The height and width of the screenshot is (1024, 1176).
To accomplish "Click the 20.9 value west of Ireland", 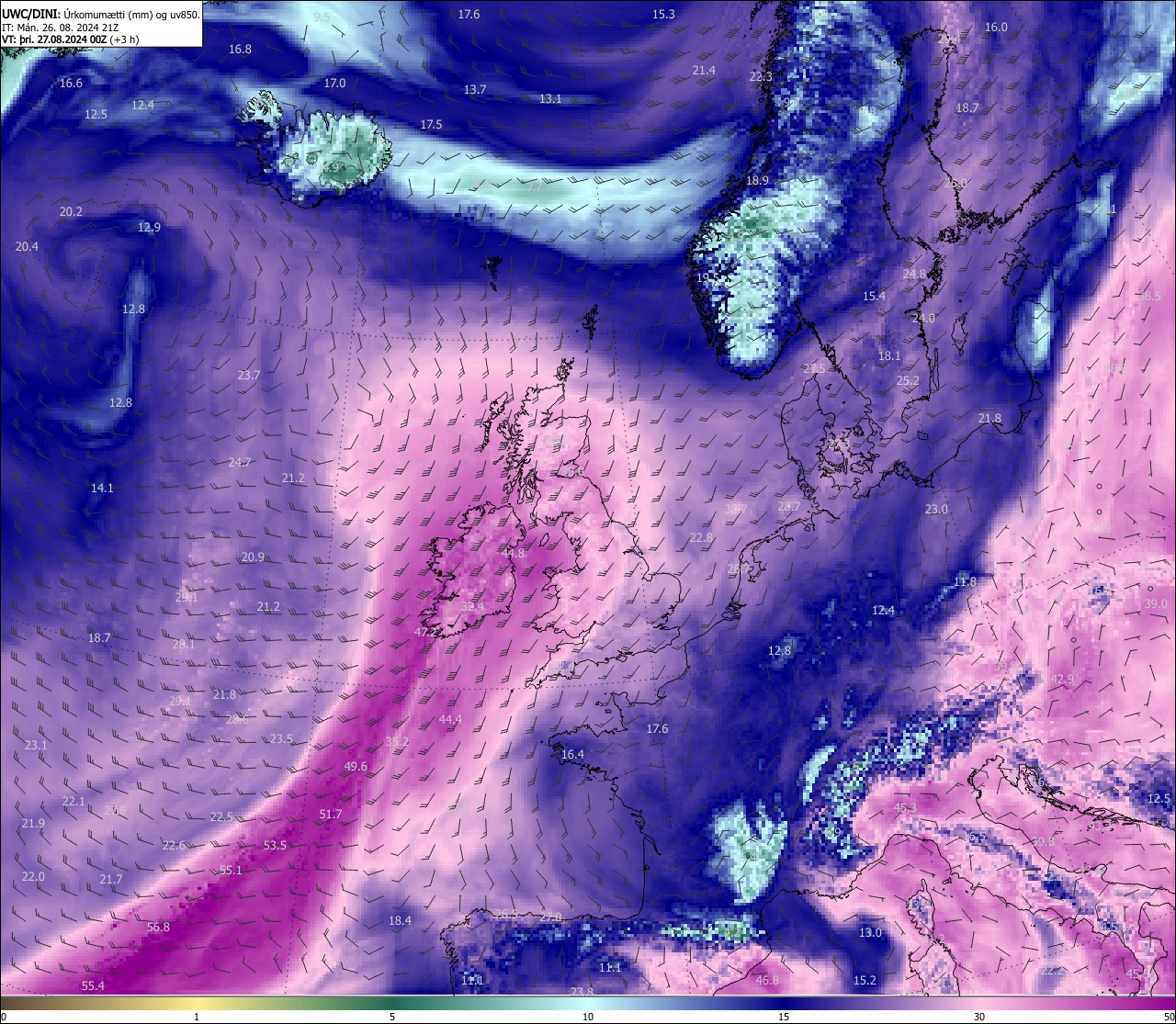I will tap(253, 557).
